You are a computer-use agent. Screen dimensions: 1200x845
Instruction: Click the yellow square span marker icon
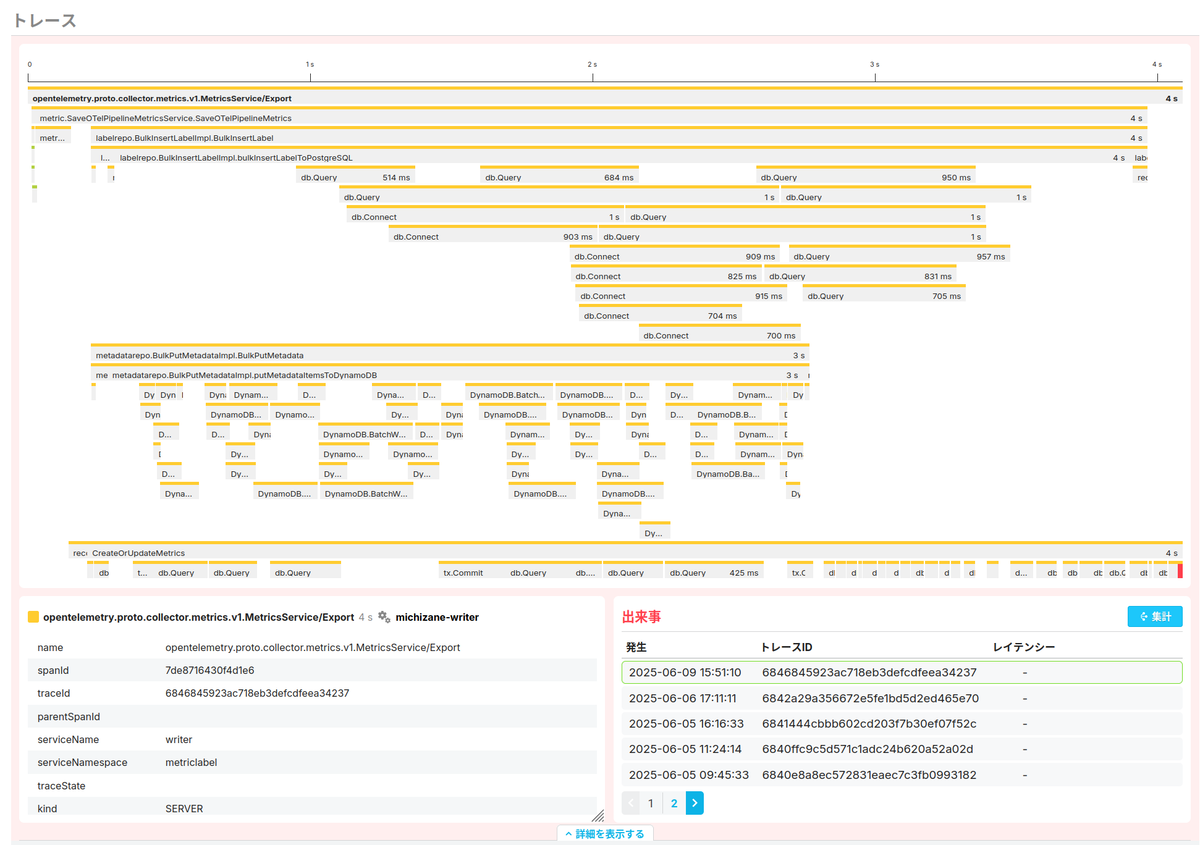coord(33,617)
